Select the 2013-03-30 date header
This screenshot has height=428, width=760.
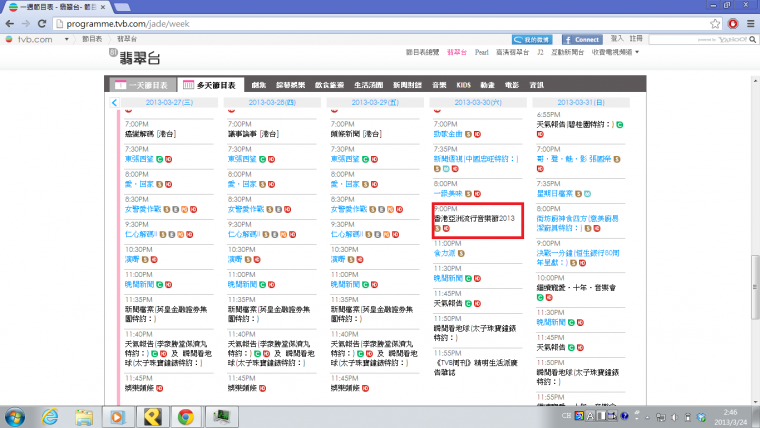point(478,102)
